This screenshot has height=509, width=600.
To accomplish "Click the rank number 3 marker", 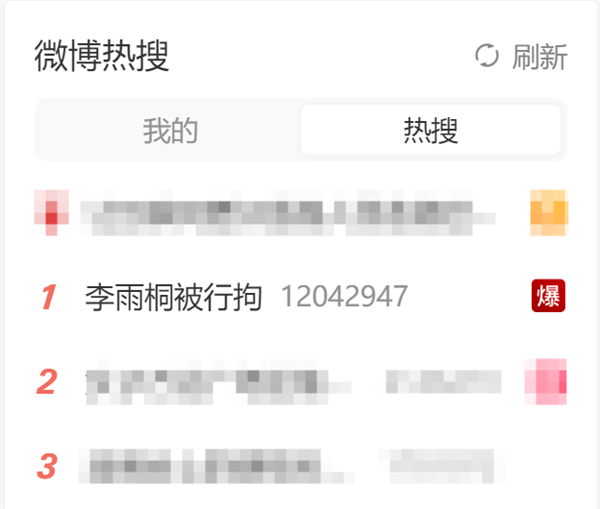I will pyautogui.click(x=47, y=466).
